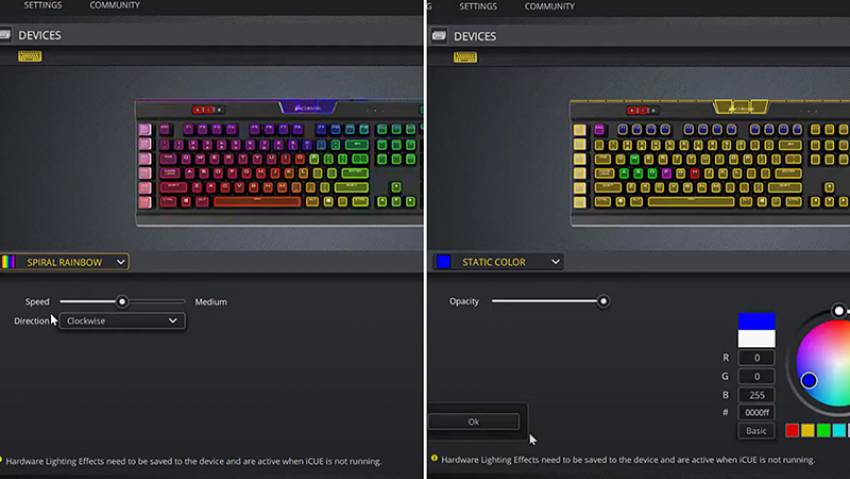Click the Devices keyboard icon in right panel

[439, 36]
